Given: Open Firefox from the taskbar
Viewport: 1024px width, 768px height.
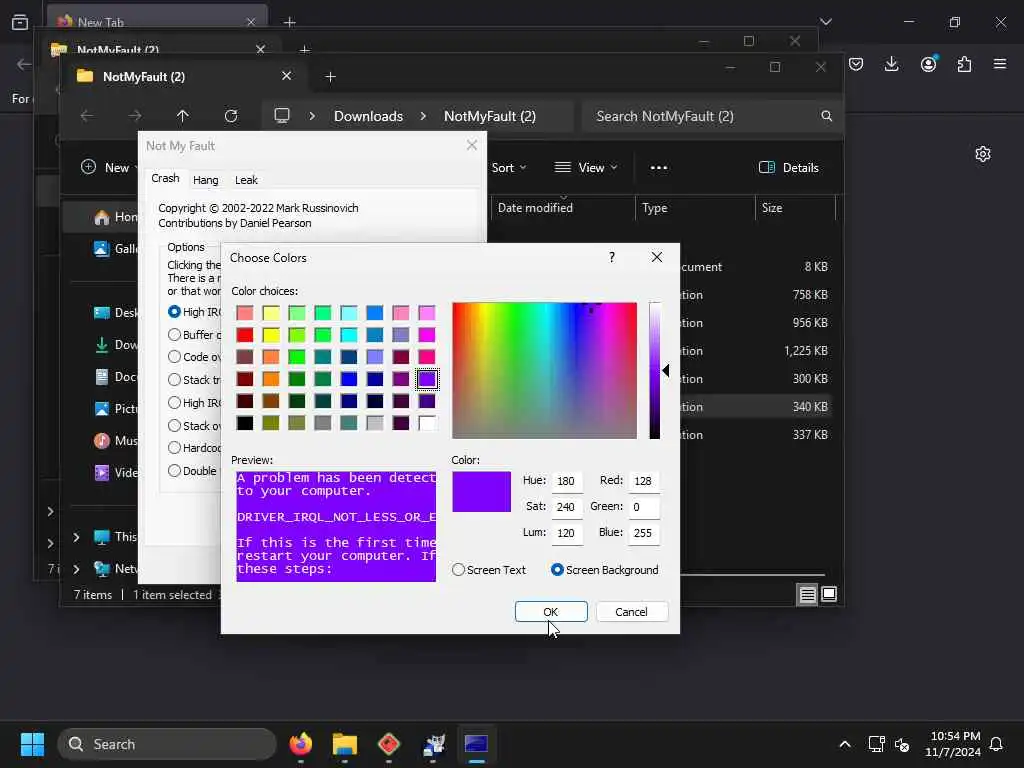Looking at the screenshot, I should click(x=300, y=744).
